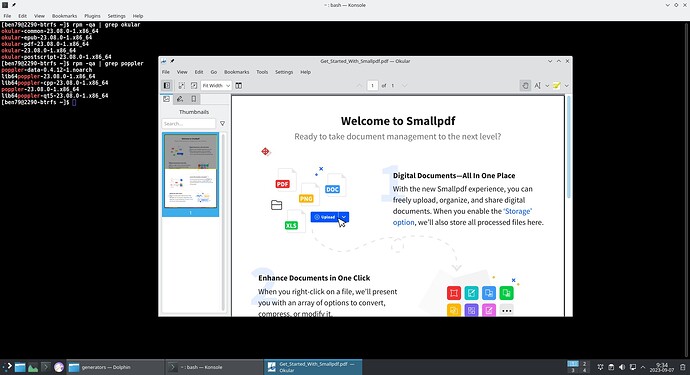Image resolution: width=690 pixels, height=375 pixels.
Task: Toggle the Okular sidebar visibility button
Action: (167, 85)
